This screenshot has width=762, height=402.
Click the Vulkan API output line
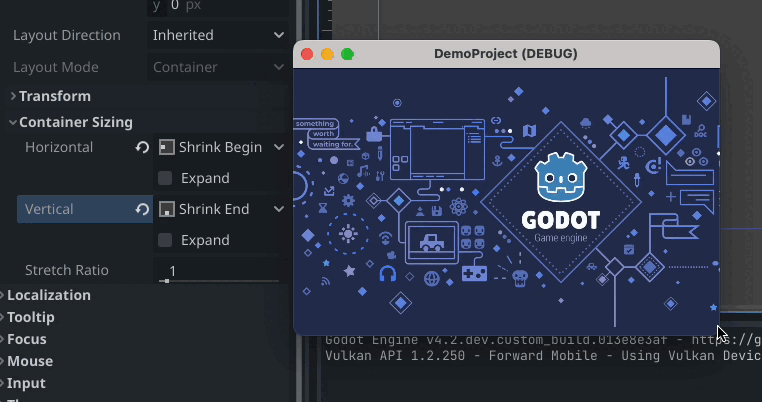[543, 355]
